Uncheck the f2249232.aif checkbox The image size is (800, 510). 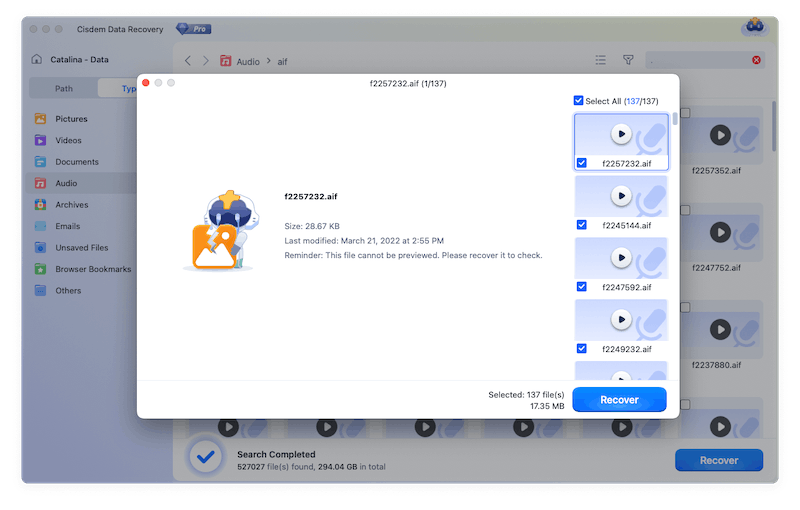coord(582,349)
